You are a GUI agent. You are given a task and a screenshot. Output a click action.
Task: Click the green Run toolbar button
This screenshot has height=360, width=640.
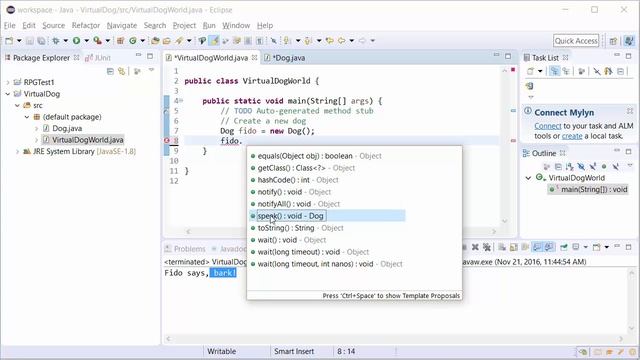pyautogui.click(x=76, y=41)
